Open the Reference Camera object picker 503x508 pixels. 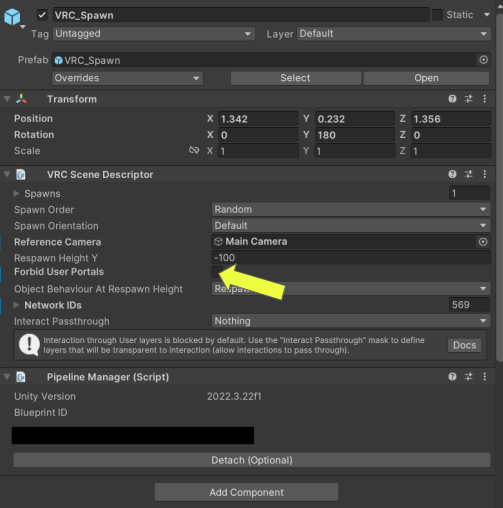coord(483,242)
